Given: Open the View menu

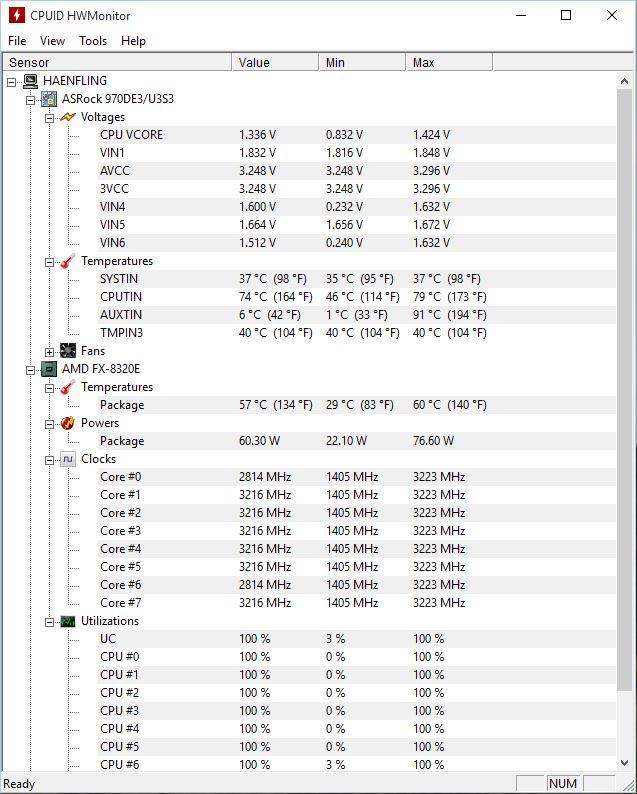Looking at the screenshot, I should pyautogui.click(x=52, y=41).
